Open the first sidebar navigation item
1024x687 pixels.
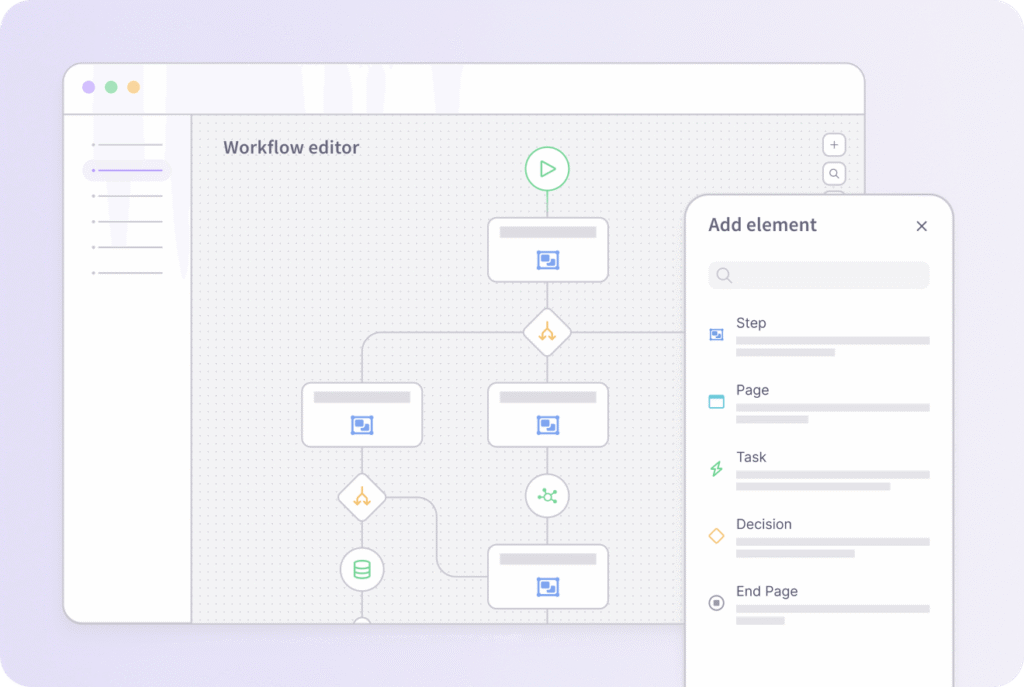[x=127, y=145]
